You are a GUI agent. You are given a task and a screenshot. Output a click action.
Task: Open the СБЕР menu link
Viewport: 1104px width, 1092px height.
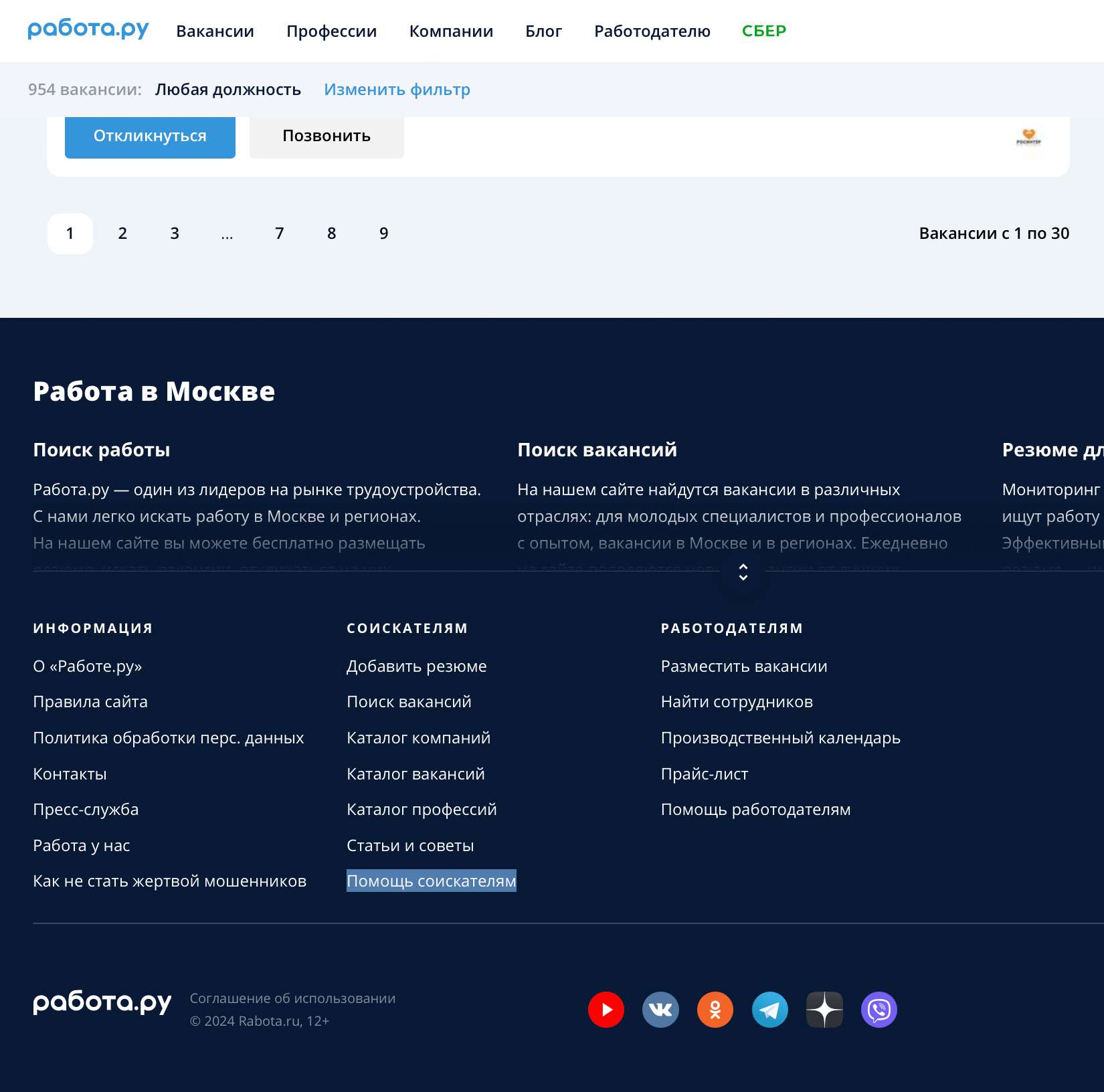point(764,31)
